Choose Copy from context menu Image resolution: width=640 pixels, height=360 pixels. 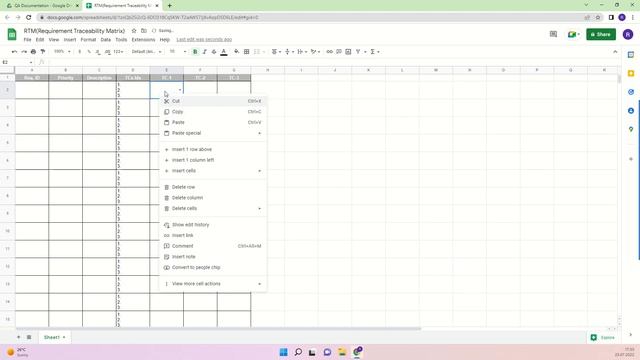213,111
